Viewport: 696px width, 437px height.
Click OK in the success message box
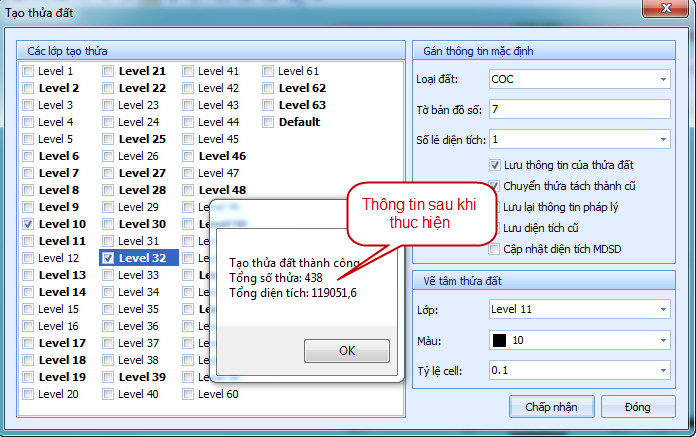coord(347,351)
